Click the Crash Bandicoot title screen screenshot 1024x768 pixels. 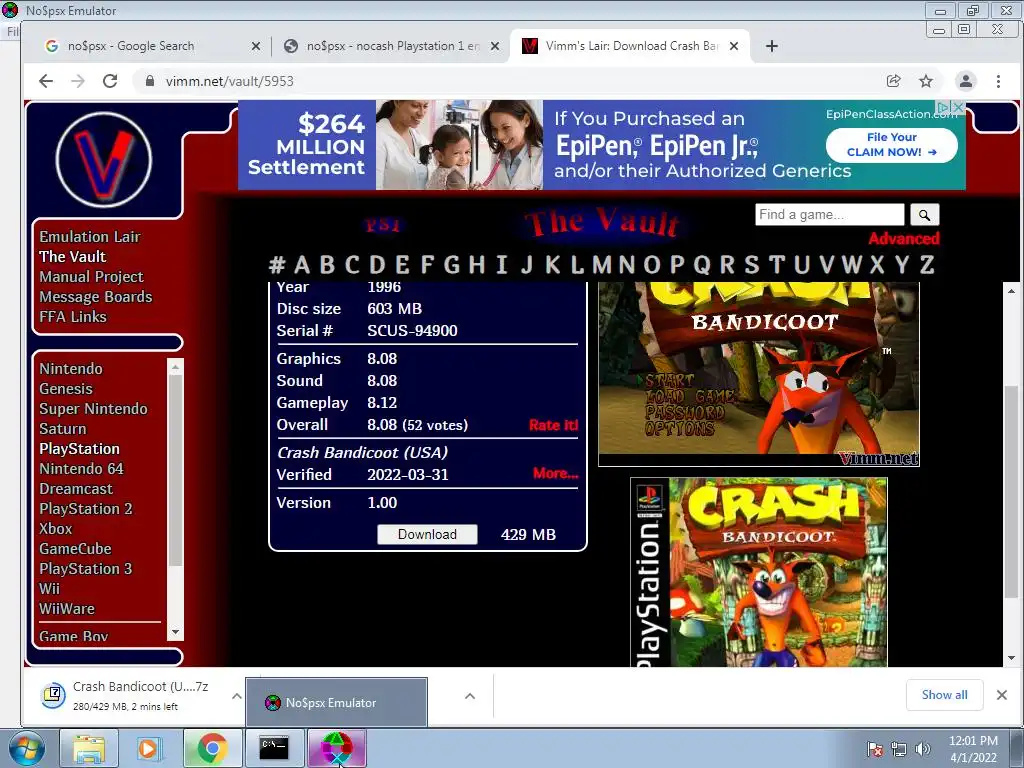click(x=759, y=374)
